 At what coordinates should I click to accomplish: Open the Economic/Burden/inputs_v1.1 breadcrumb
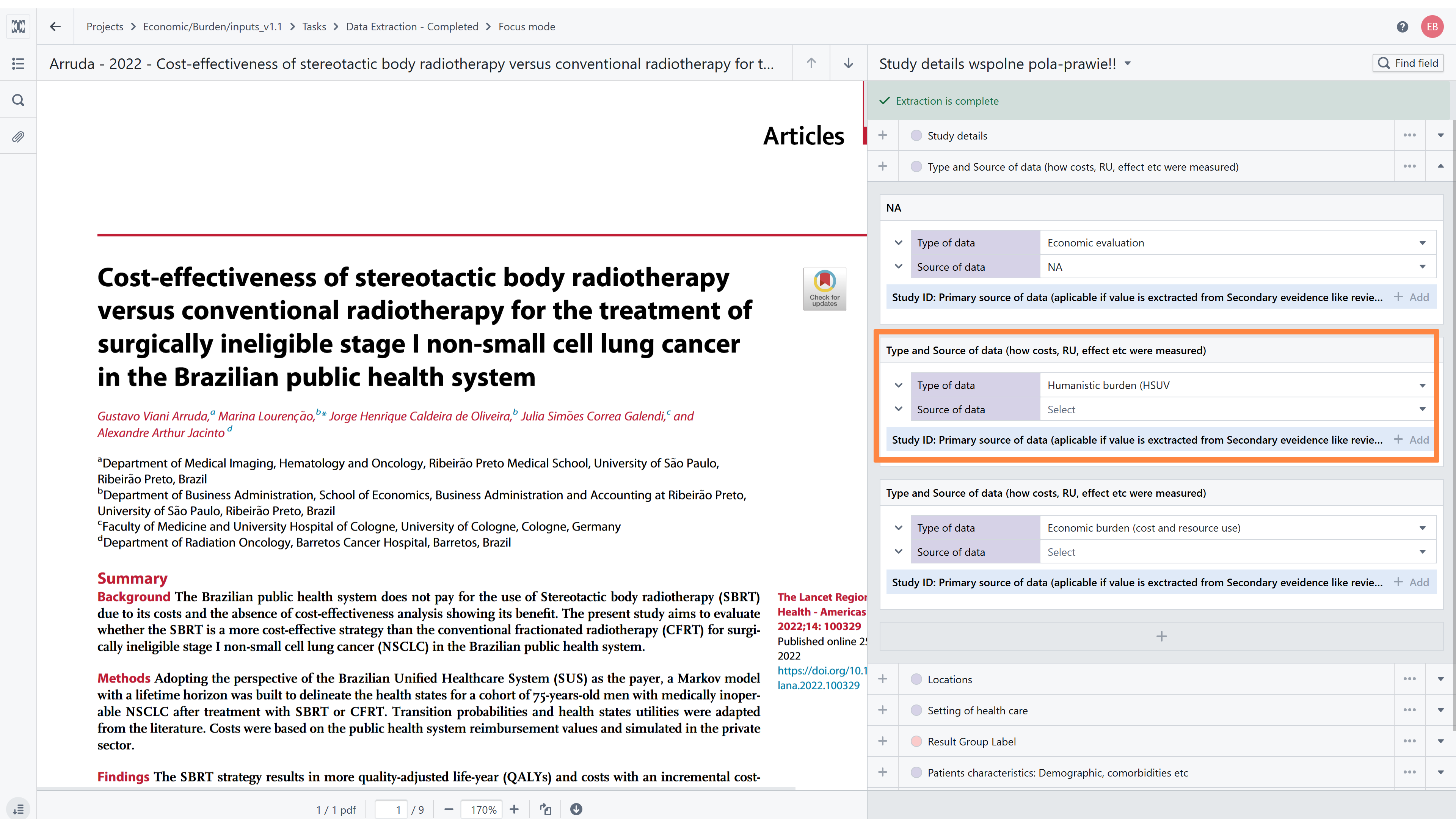[x=212, y=27]
